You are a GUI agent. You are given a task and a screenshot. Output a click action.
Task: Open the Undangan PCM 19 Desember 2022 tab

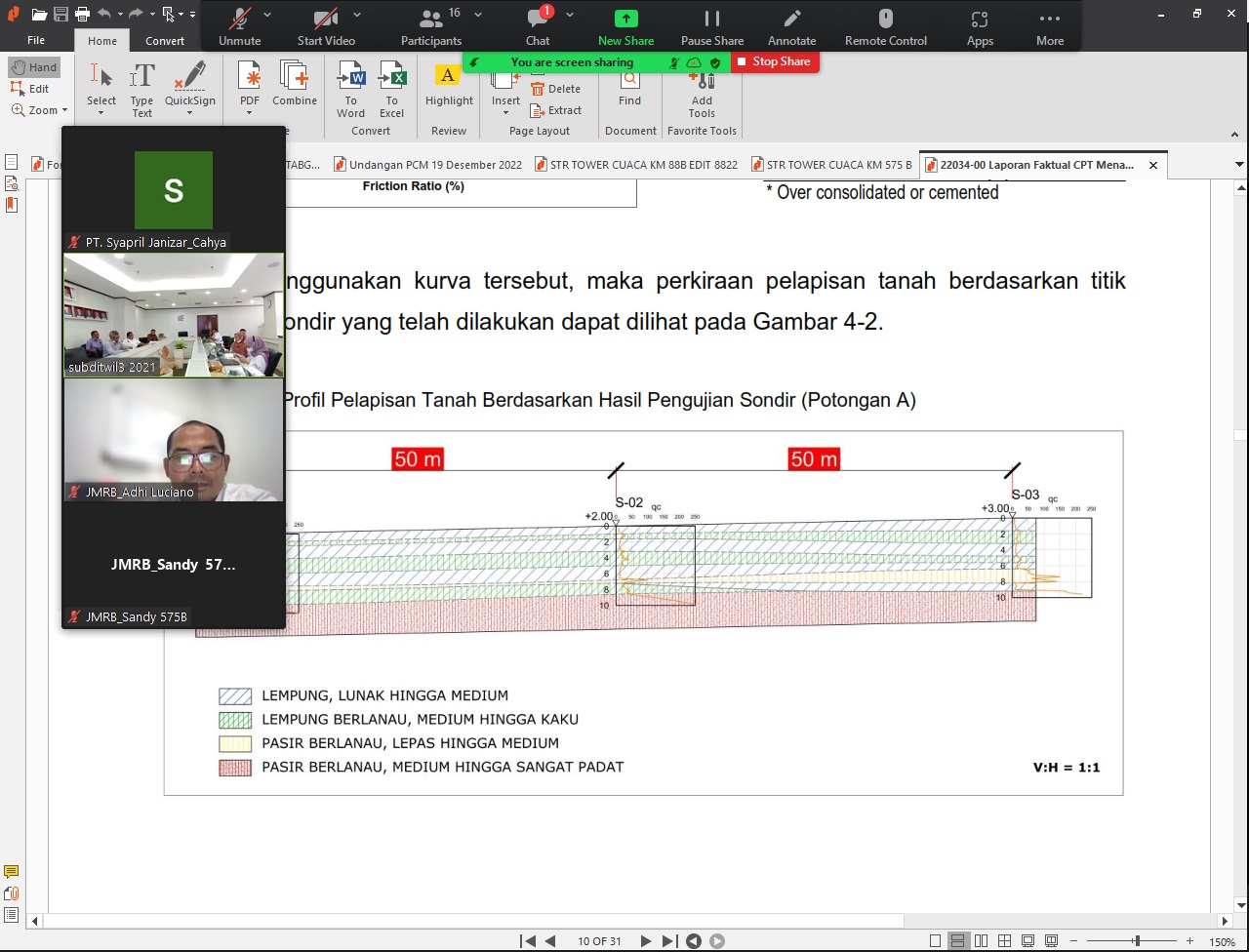tap(427, 165)
